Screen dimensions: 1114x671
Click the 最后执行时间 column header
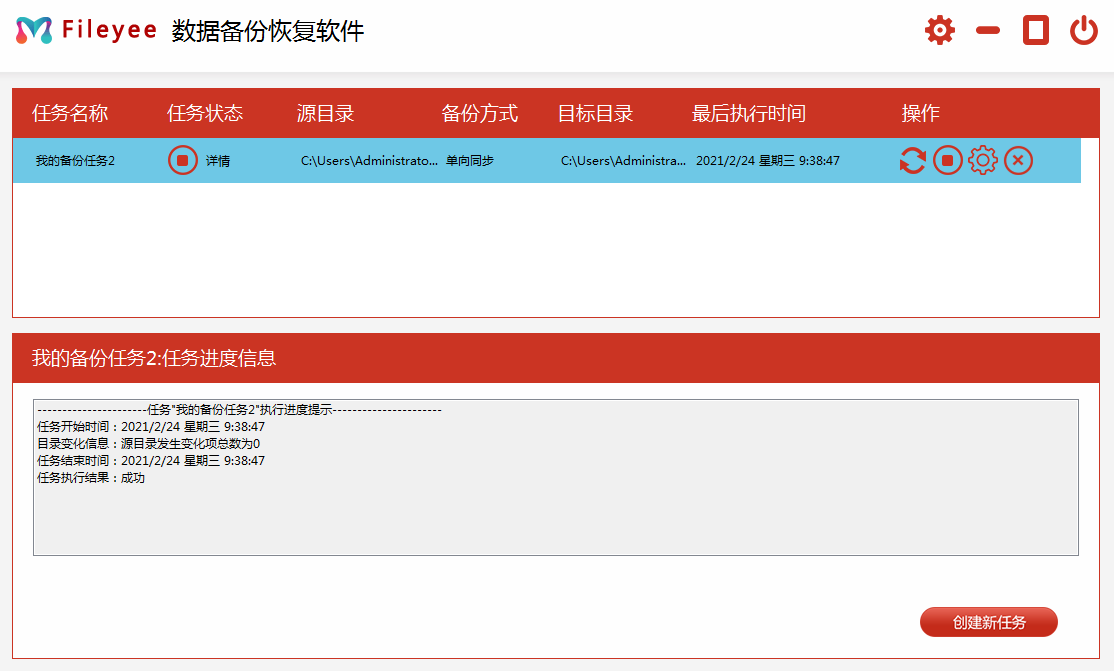(x=748, y=113)
